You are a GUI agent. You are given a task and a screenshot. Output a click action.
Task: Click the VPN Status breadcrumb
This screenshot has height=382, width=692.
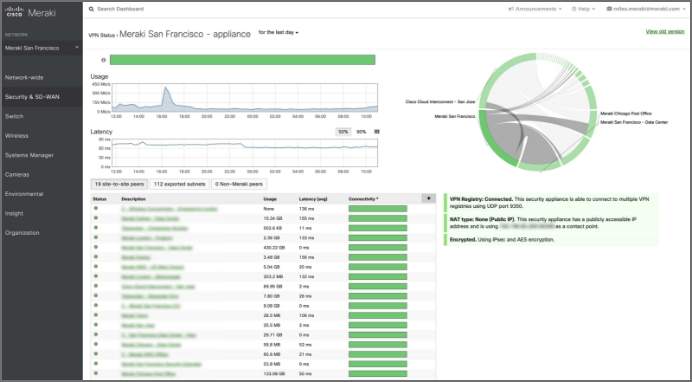pyautogui.click(x=102, y=35)
